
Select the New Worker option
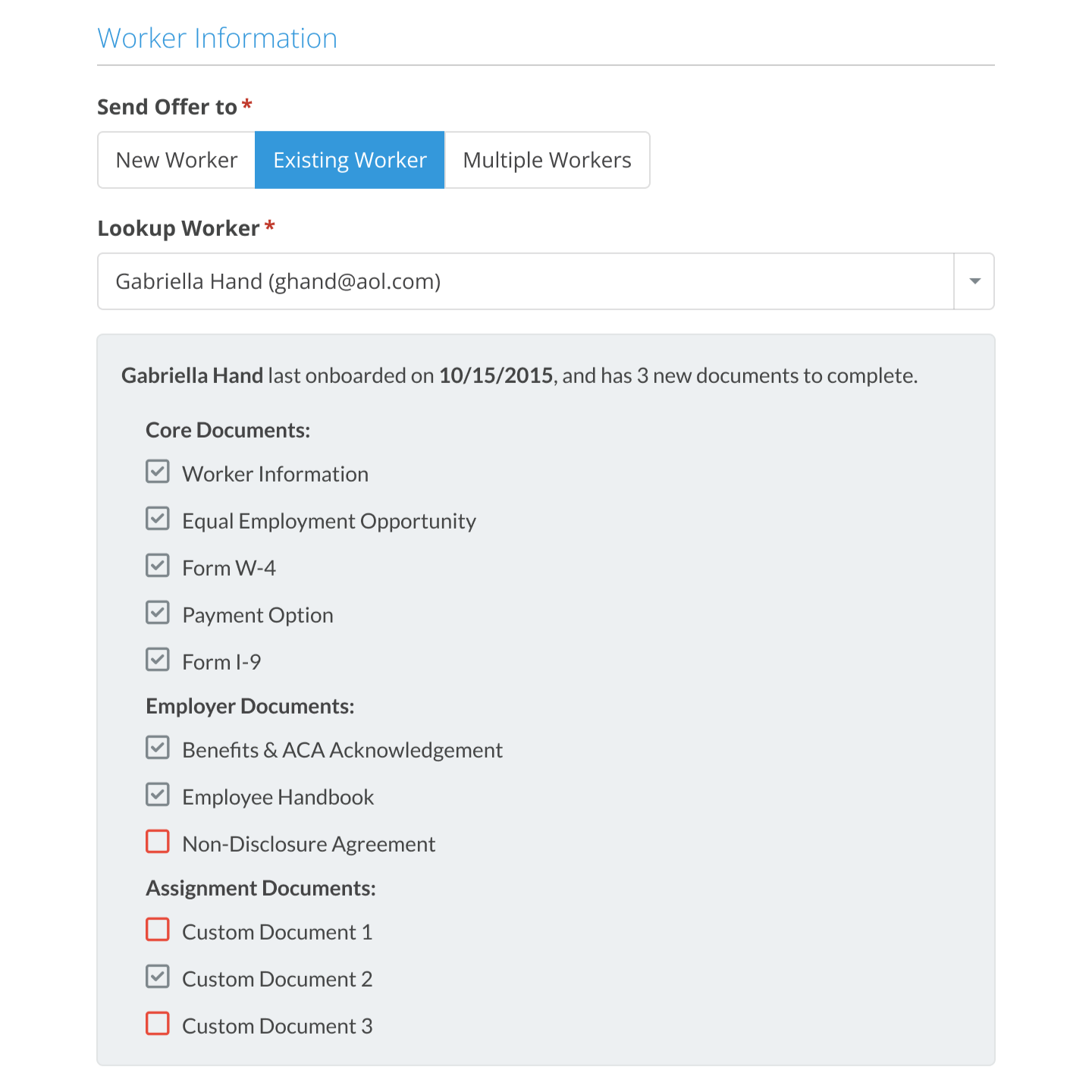click(177, 160)
